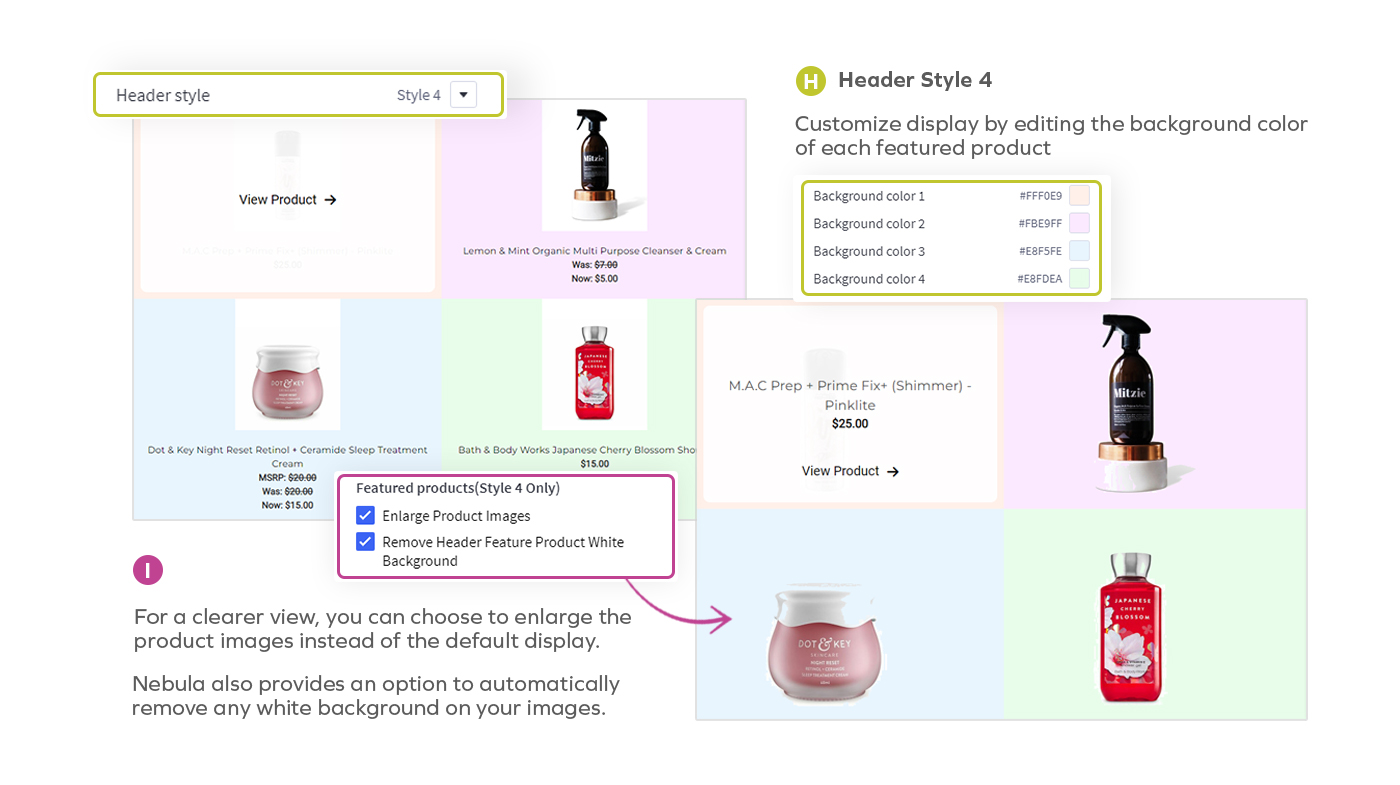Image resolution: width=1400 pixels, height=785 pixels.
Task: Click View Product link in enlarged preview
Action: coord(841,471)
